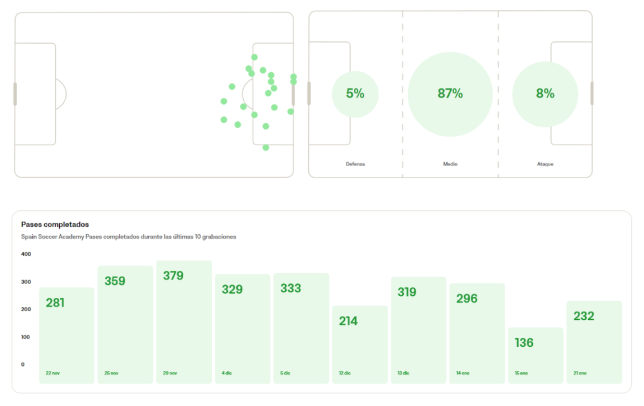Image resolution: width=644 pixels, height=406 pixels.
Task: Click the 8% Ataque zone circle
Action: tap(545, 94)
